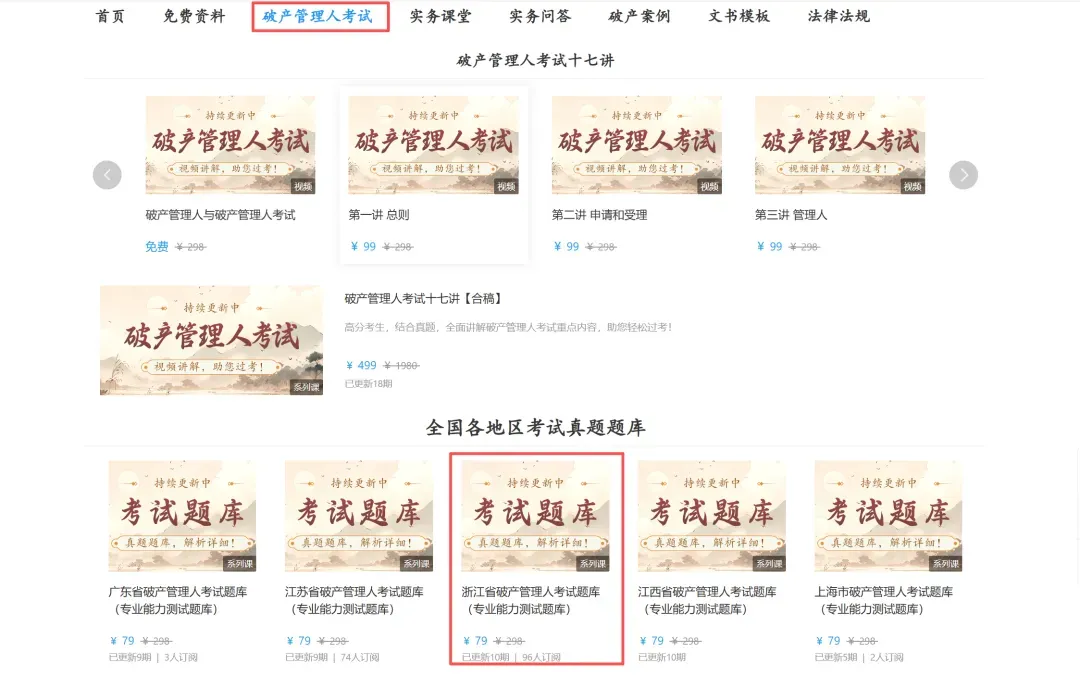Open the 浙江省破产管理人考试题库 card
1080x675 pixels.
point(537,559)
